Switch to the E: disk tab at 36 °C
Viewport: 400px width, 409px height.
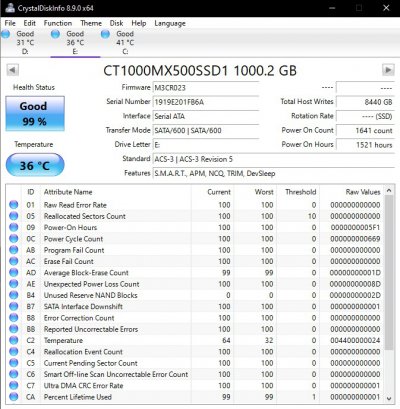[75, 43]
